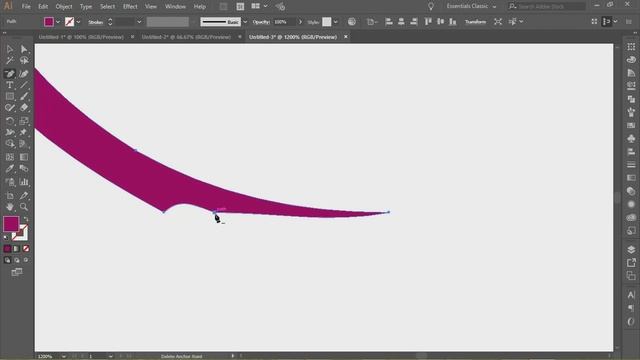Choose the Line Segment tool

pos(24,85)
